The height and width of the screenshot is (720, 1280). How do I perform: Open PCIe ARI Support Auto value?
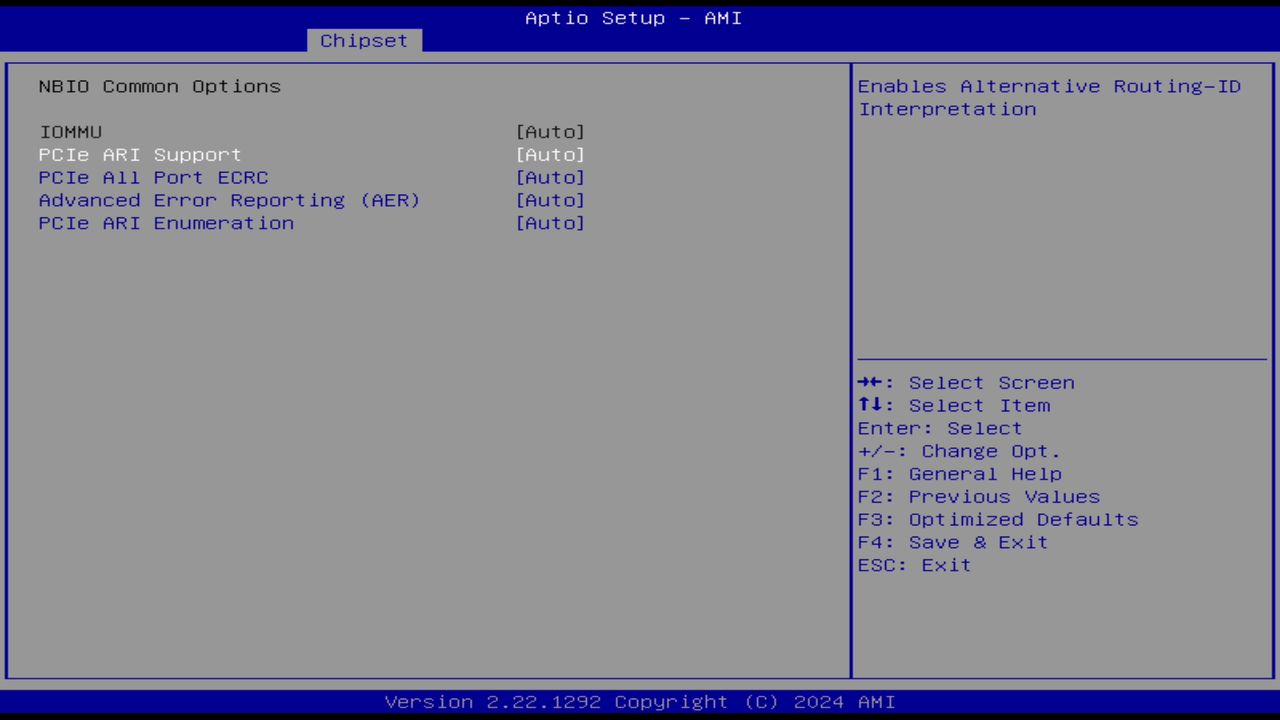tap(550, 155)
